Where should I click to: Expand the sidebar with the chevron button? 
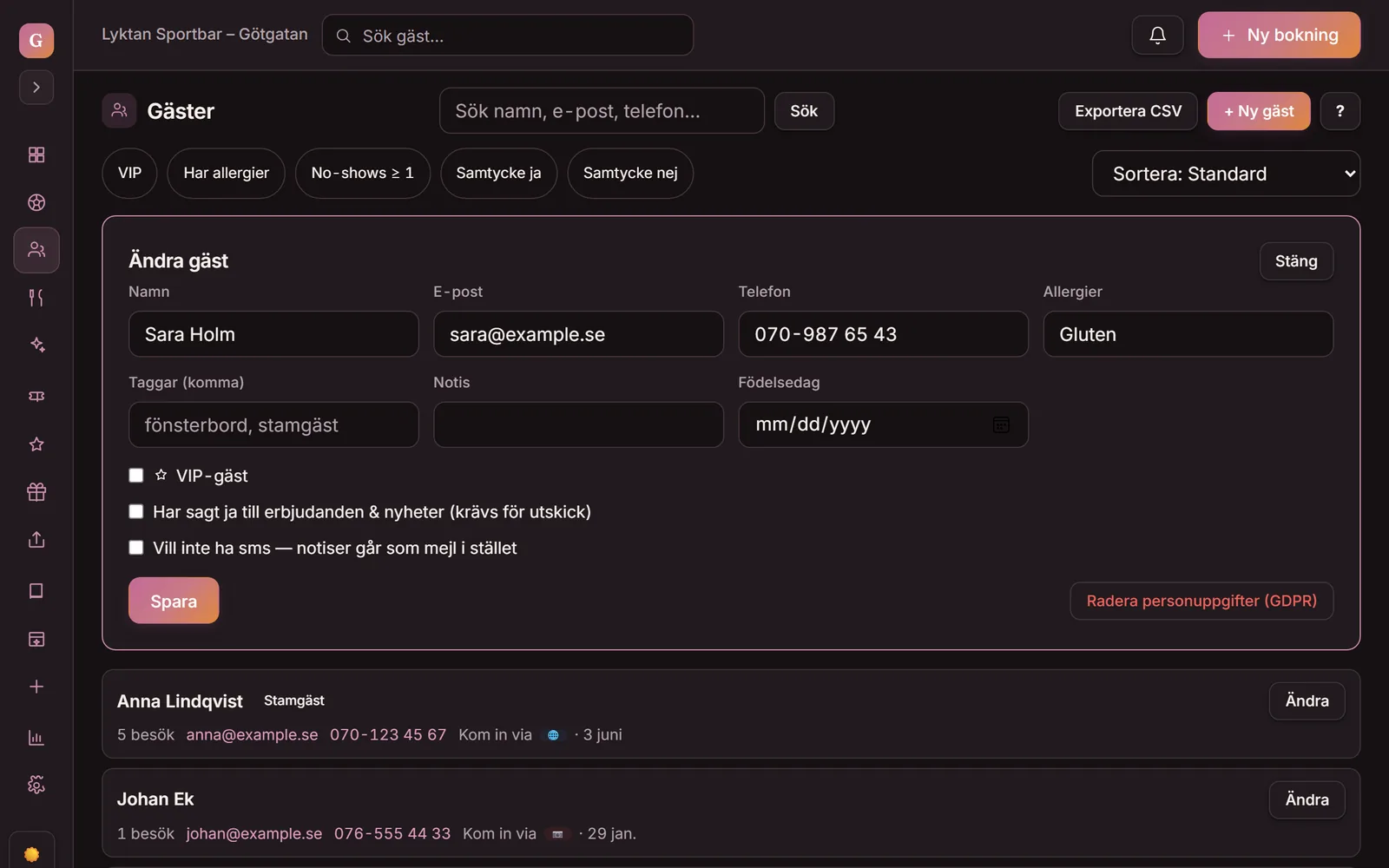(x=36, y=87)
